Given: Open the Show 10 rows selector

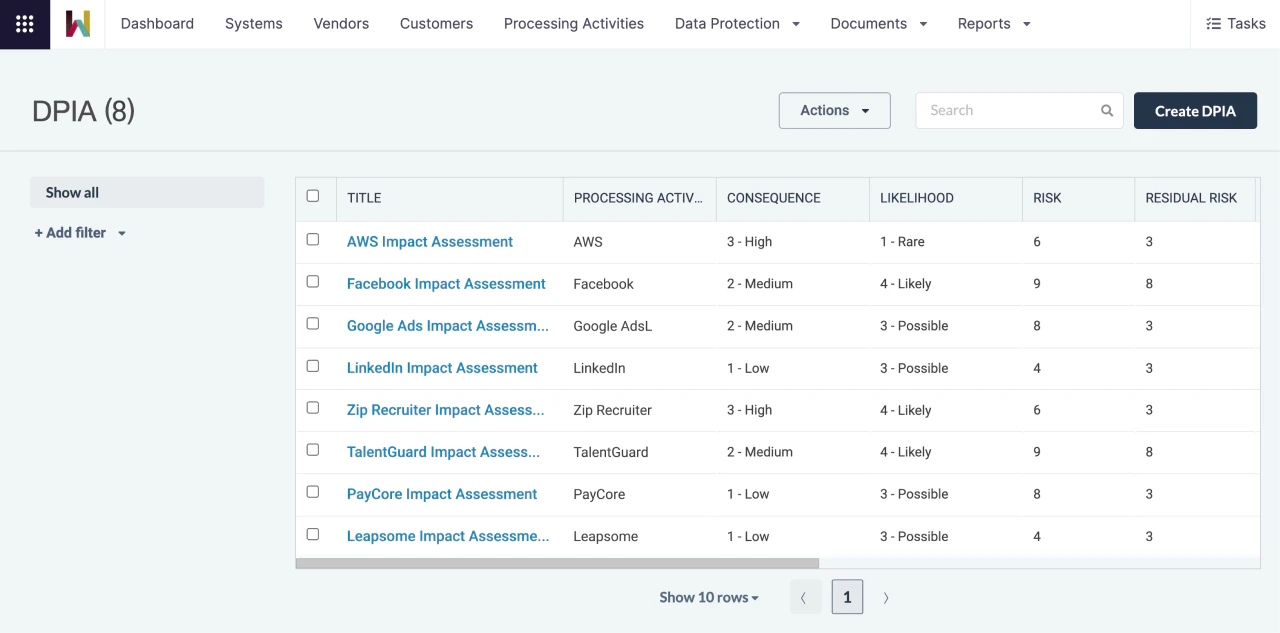Looking at the screenshot, I should (x=708, y=598).
